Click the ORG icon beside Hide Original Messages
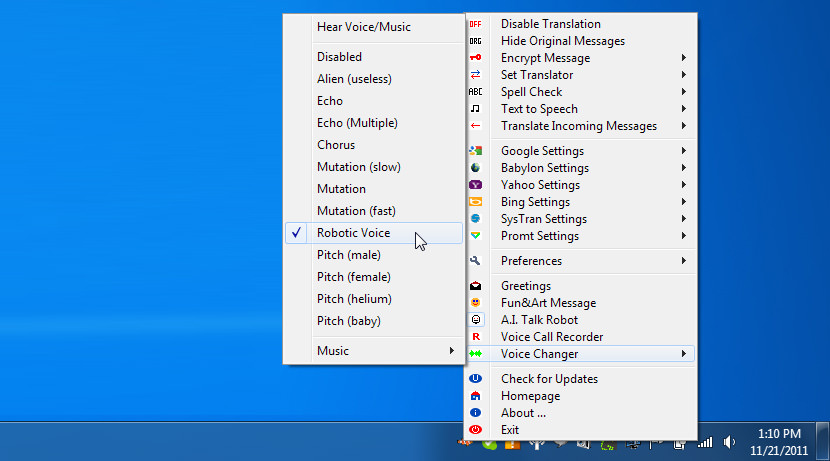The height and width of the screenshot is (461, 830). (x=475, y=41)
